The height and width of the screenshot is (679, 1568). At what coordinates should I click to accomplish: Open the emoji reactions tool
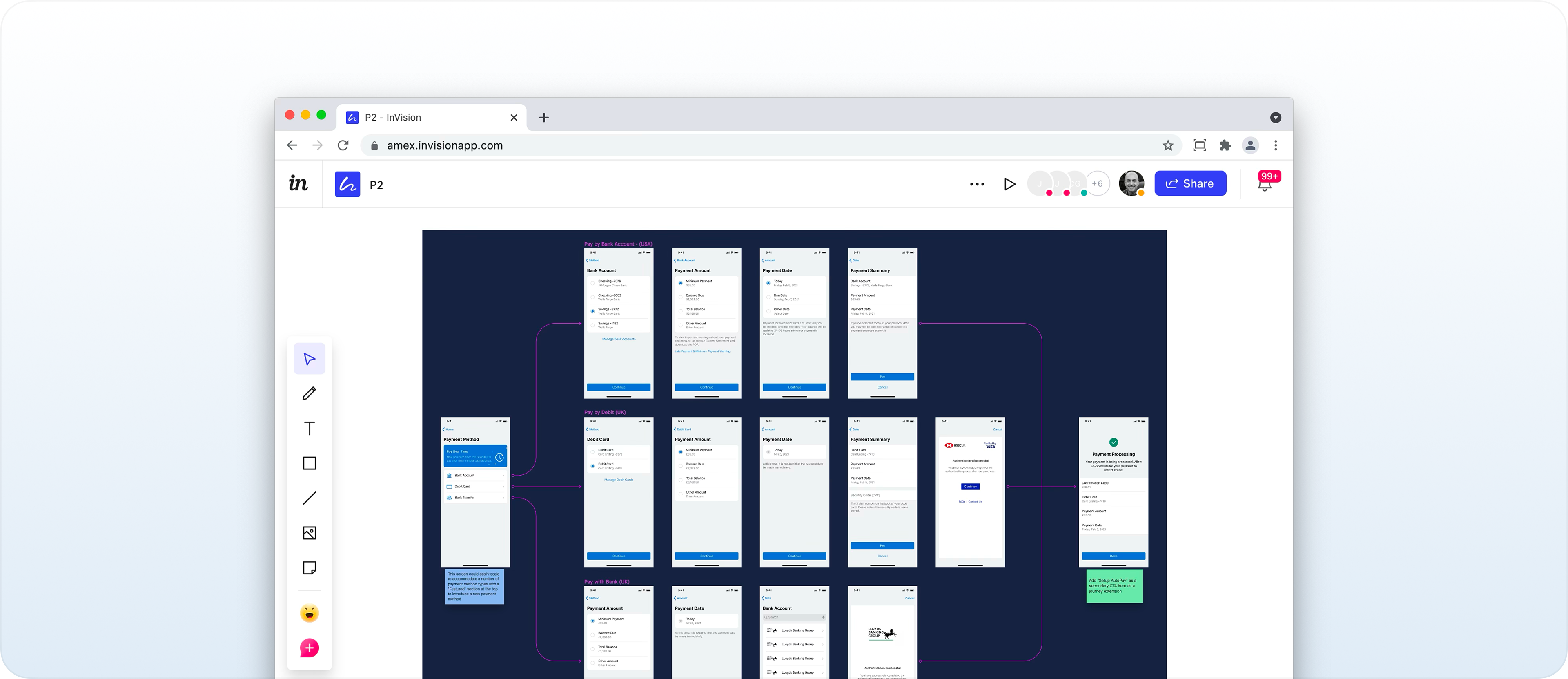pyautogui.click(x=309, y=613)
